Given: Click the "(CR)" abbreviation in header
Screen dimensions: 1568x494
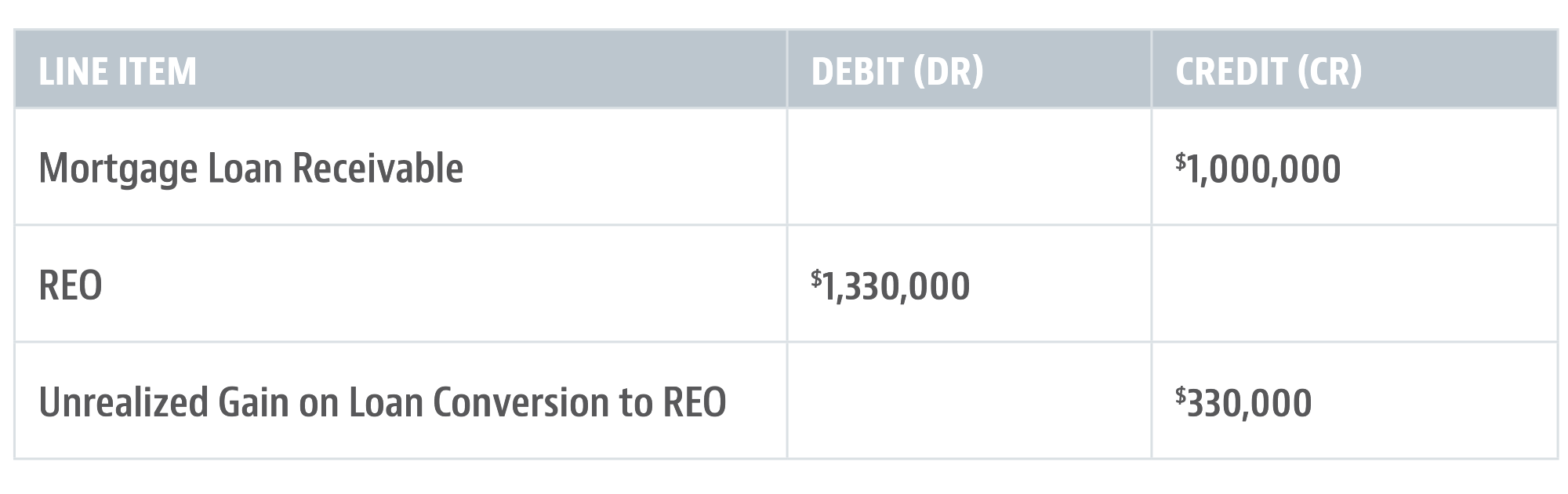Looking at the screenshot, I should [1329, 71].
